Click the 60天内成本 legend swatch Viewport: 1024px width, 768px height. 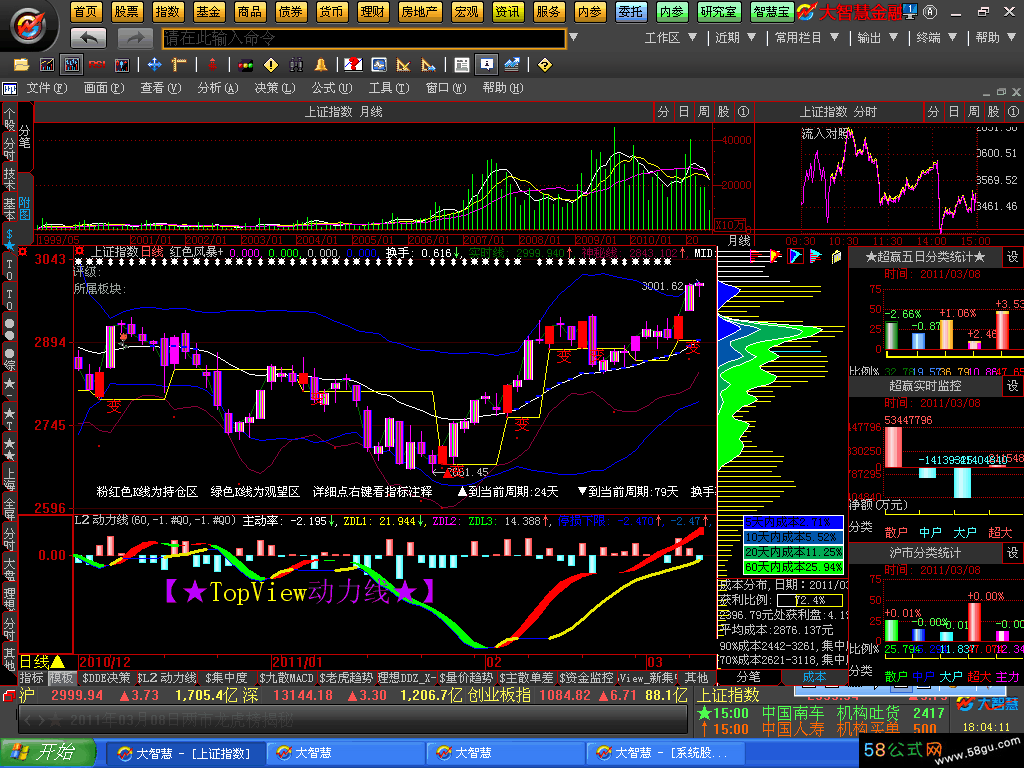coord(793,567)
